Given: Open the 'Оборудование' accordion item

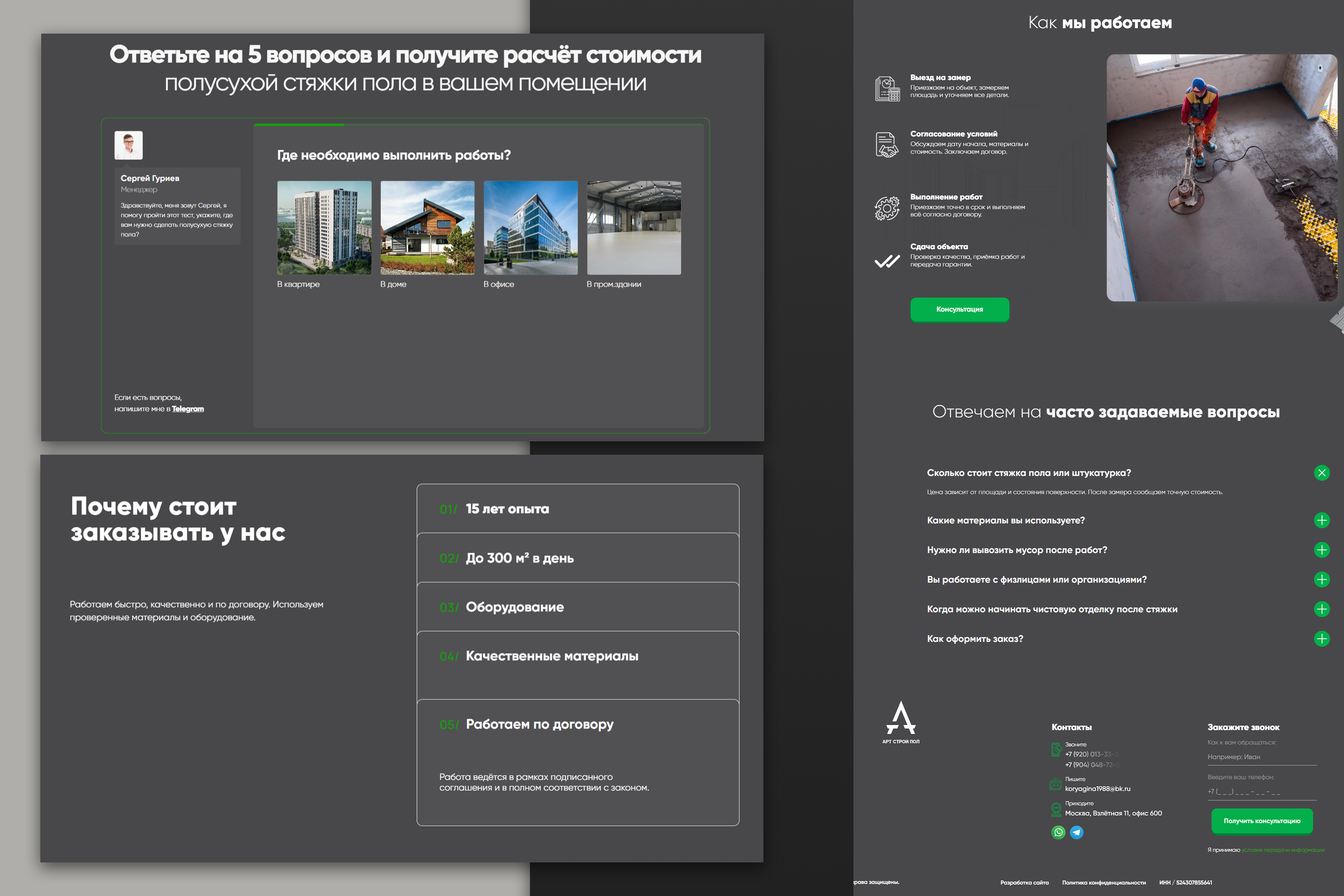Looking at the screenshot, I should click(577, 607).
